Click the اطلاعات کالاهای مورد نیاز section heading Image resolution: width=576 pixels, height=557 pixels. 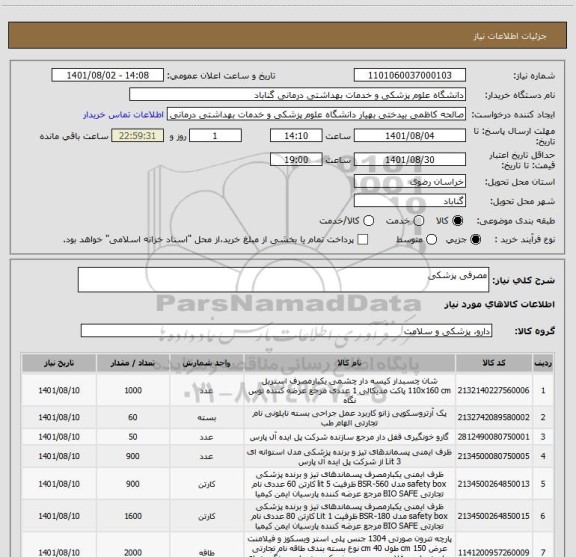500,305
